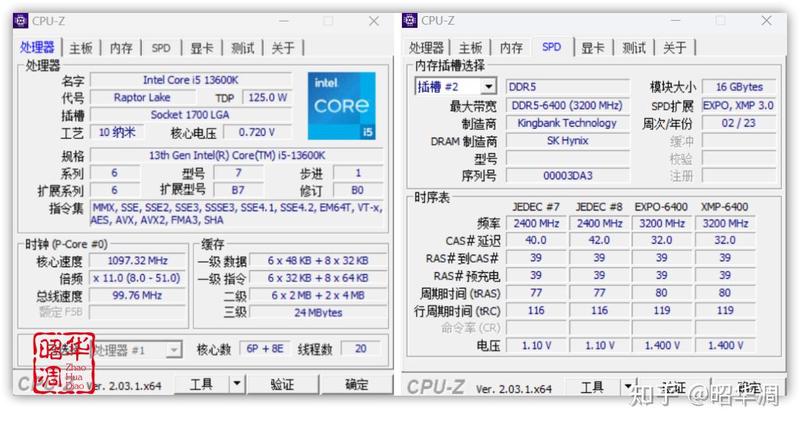
Task: Click the Socket 1700 LGA package field
Action: pyautogui.click(x=191, y=115)
